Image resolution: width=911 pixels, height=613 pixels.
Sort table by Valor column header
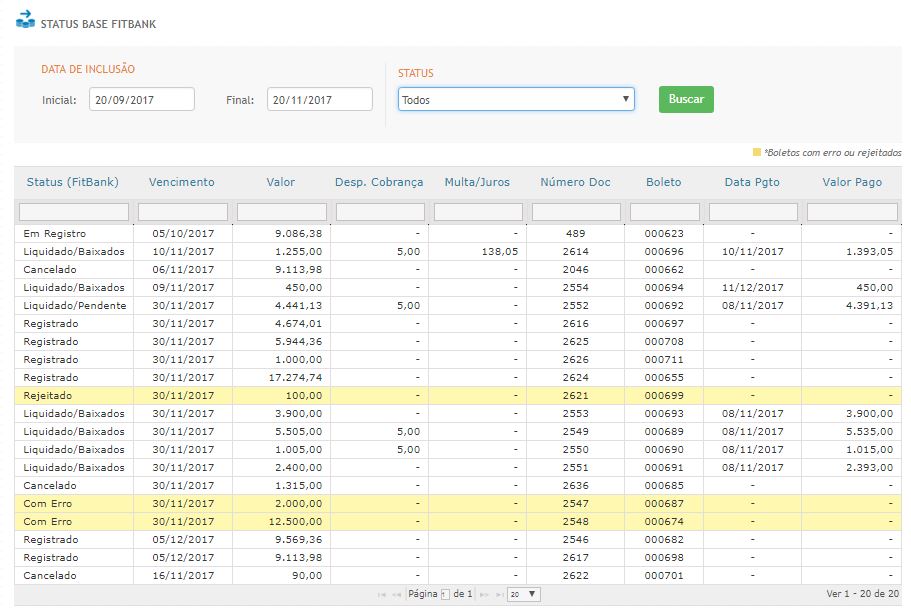pos(280,182)
